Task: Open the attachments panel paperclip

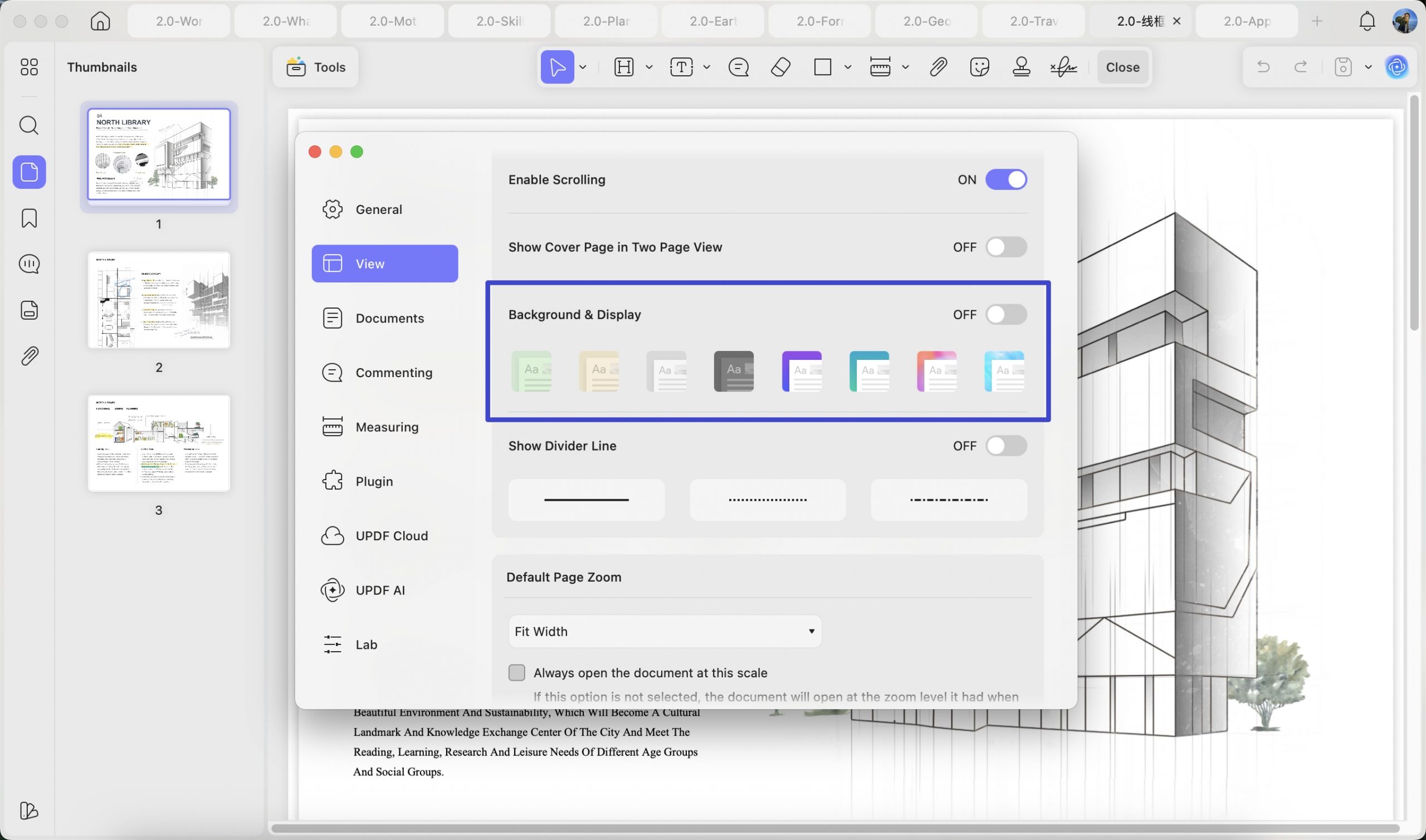Action: point(29,356)
